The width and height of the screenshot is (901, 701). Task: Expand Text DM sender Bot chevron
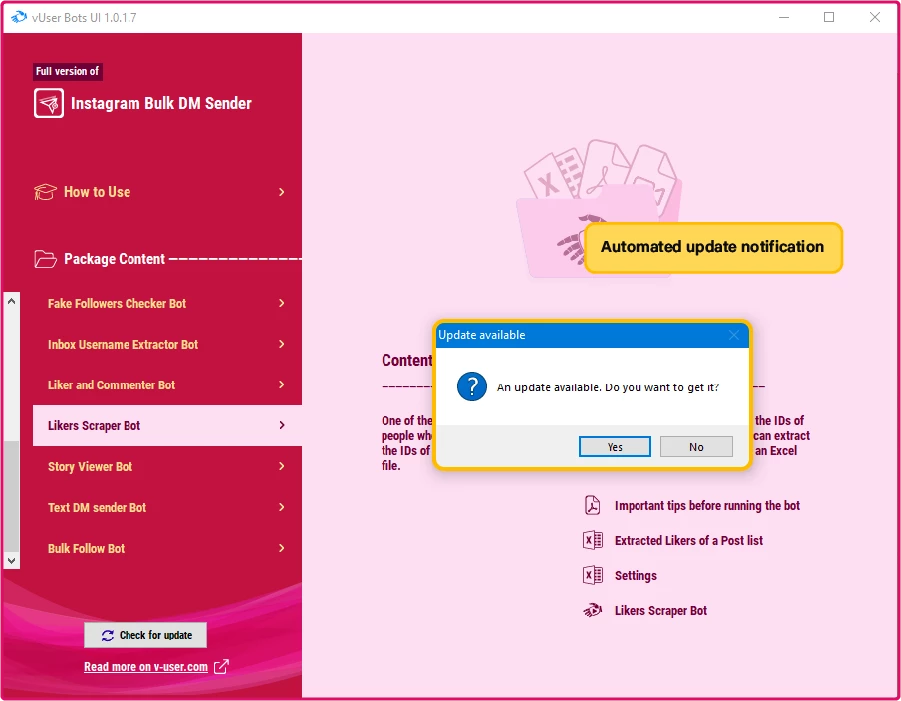coord(282,507)
